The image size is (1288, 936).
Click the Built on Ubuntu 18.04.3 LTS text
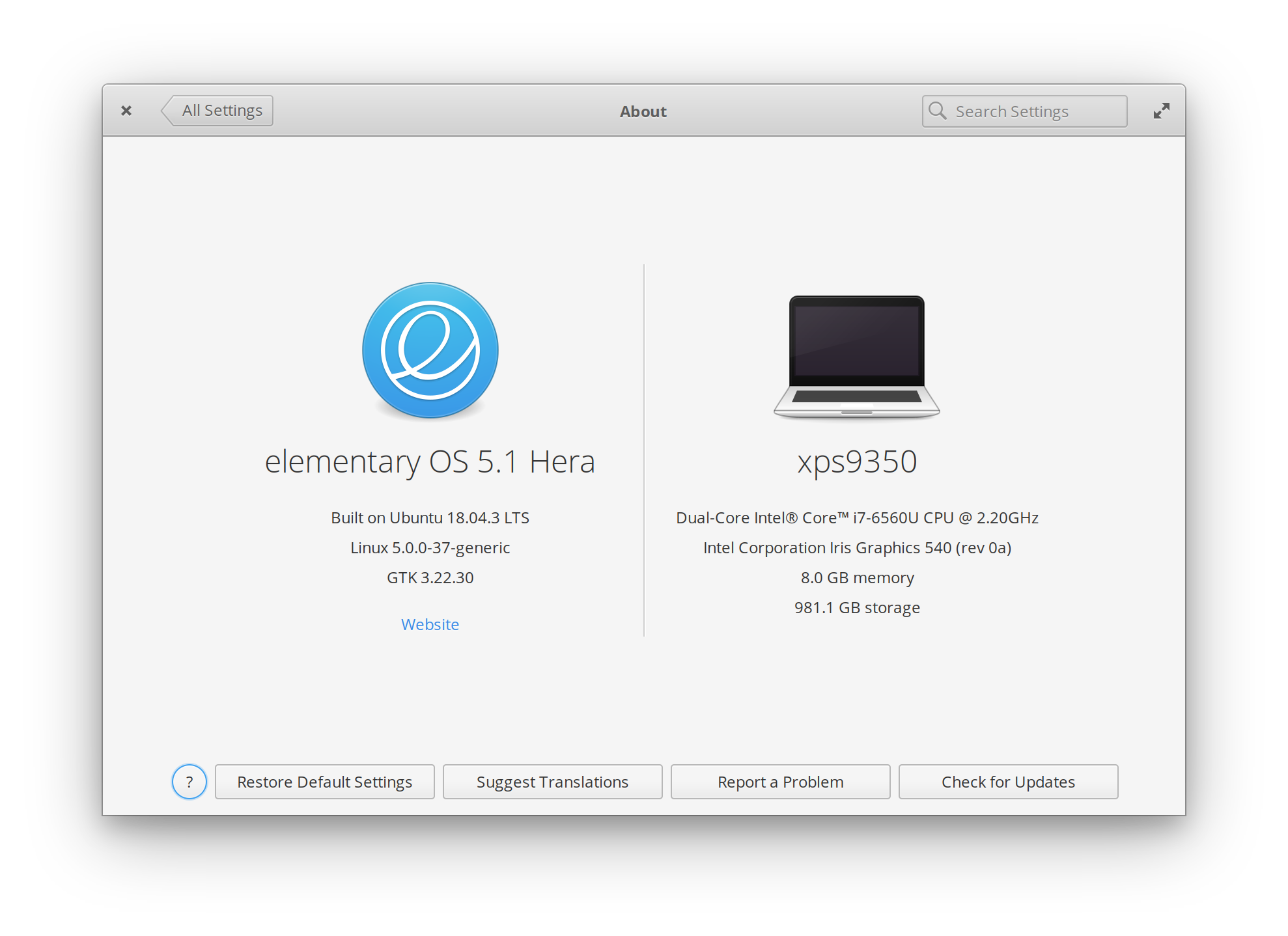click(430, 517)
